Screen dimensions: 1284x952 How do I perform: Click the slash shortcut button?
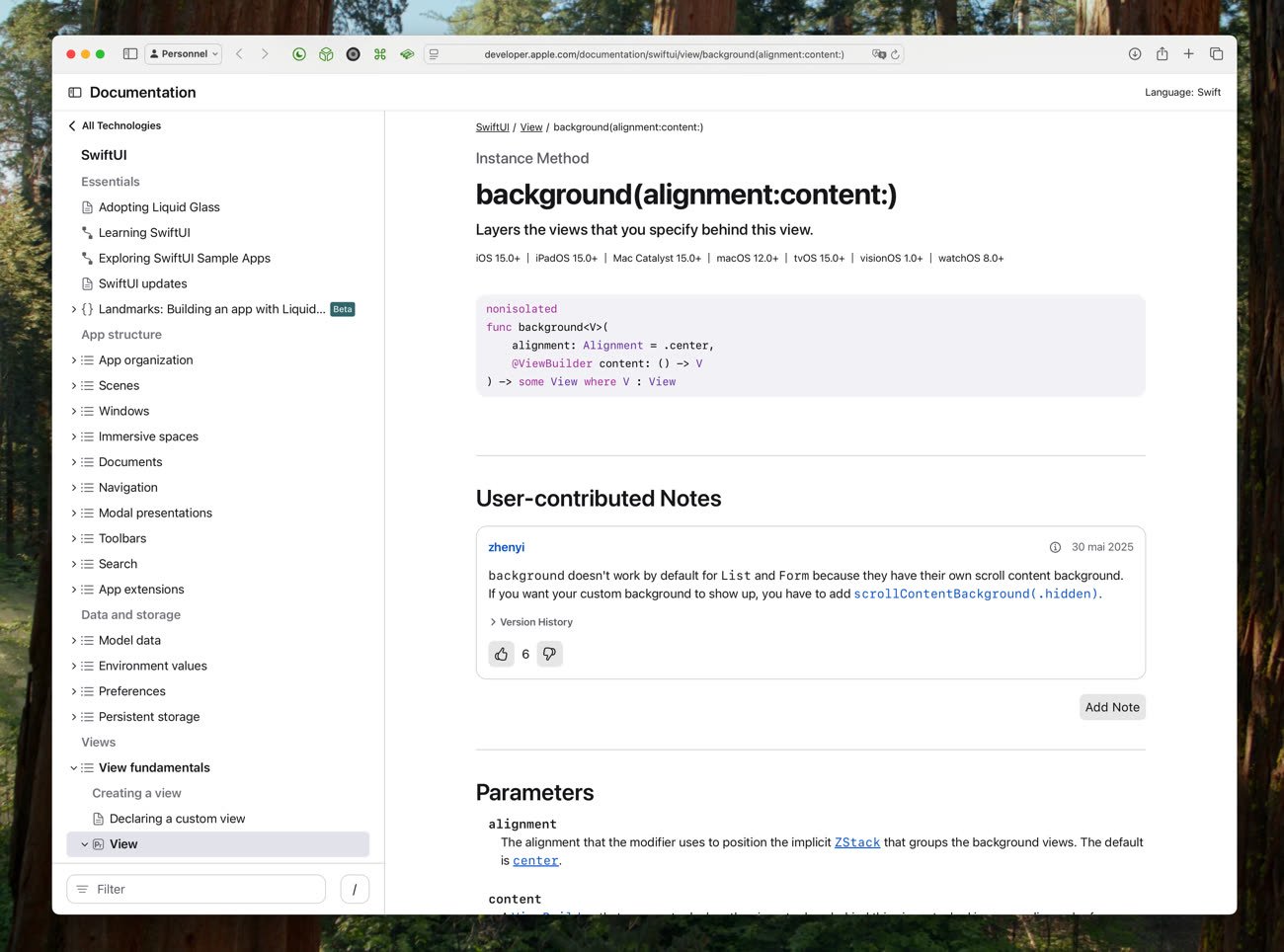click(355, 890)
